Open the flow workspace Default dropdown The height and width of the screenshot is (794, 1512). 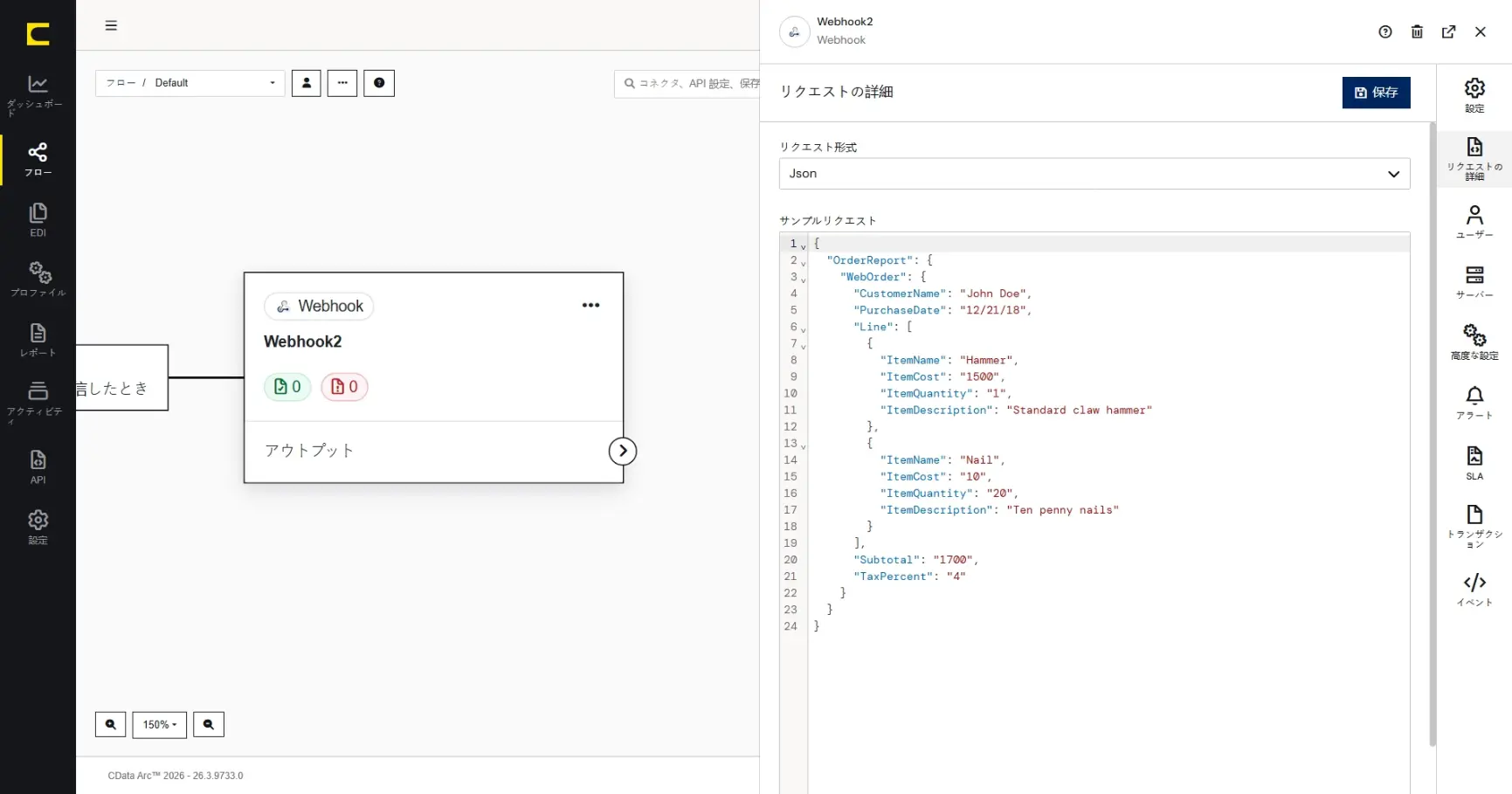pos(190,83)
